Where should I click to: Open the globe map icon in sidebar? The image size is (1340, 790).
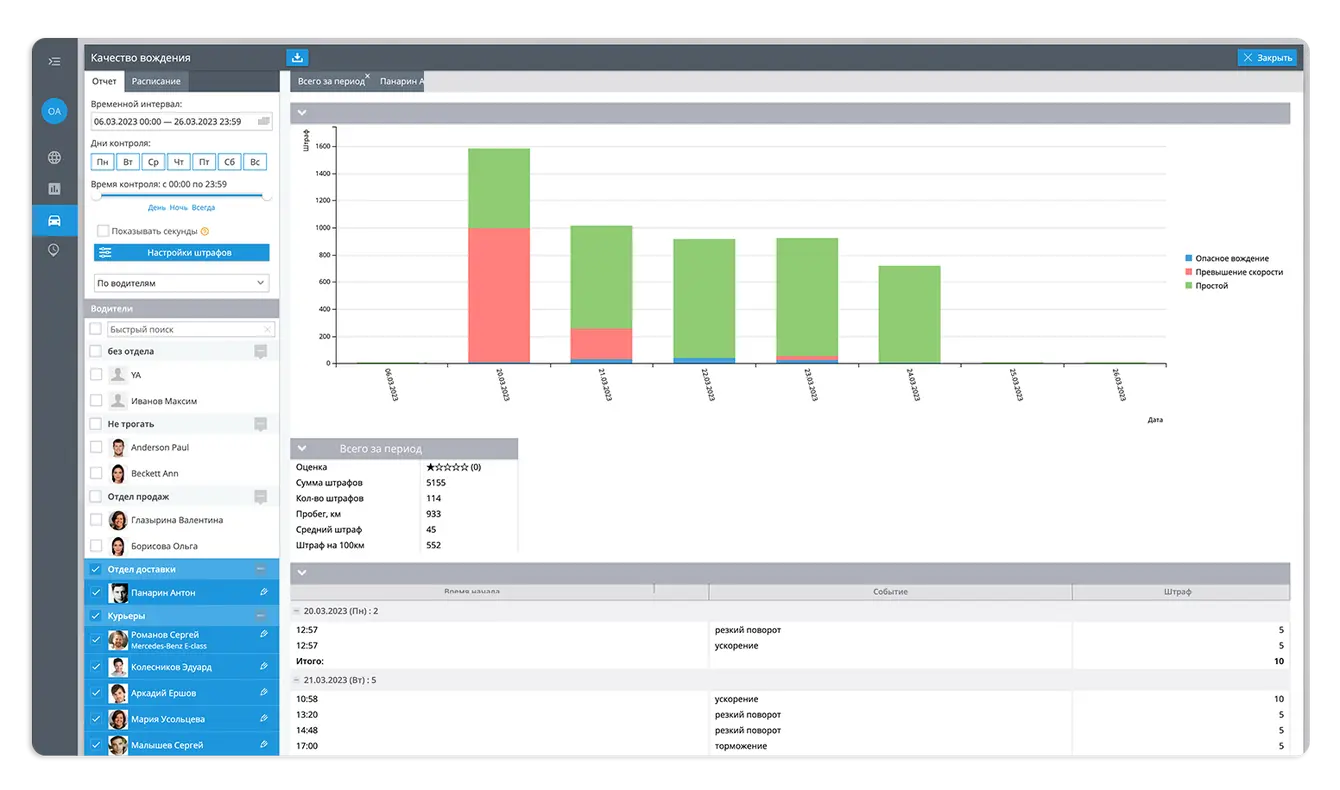pos(54,157)
